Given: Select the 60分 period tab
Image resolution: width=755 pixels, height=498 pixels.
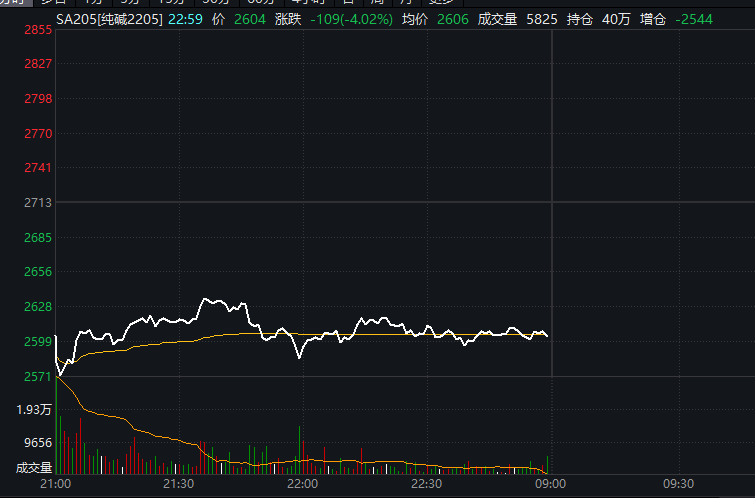Looking at the screenshot, I should 260,3.
